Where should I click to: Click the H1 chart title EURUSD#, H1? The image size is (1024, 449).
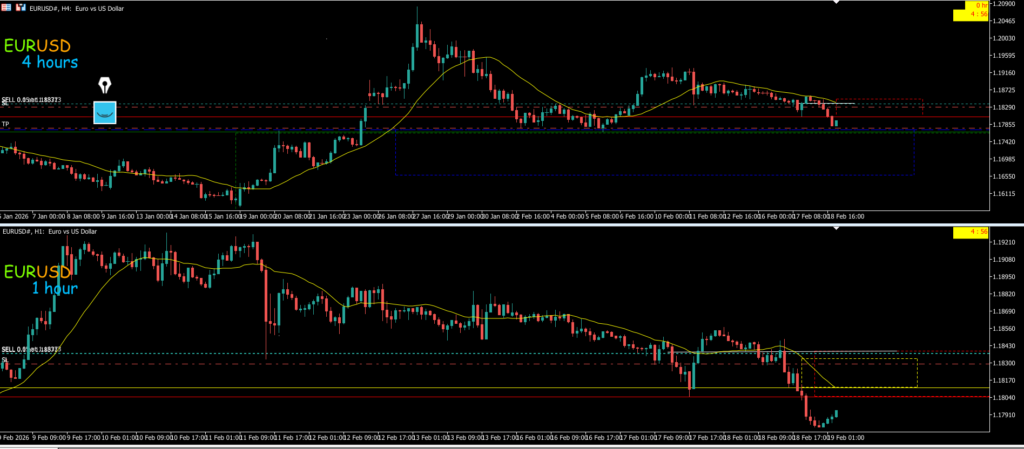click(49, 232)
